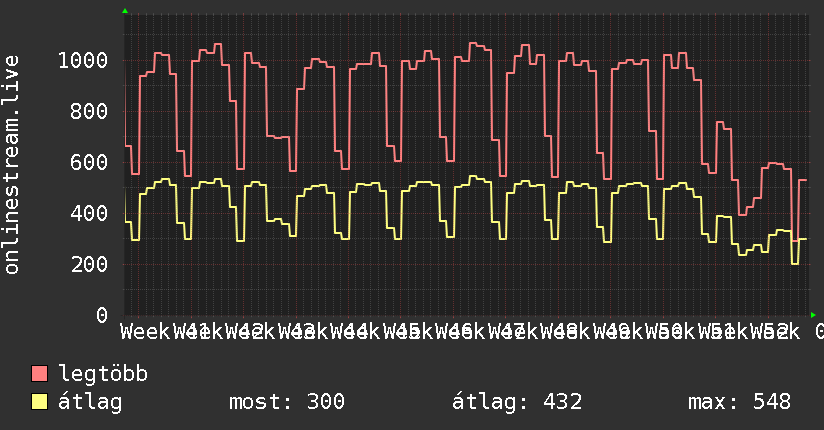Select the legtöbb legend label
This screenshot has height=430, width=824.
103,375
